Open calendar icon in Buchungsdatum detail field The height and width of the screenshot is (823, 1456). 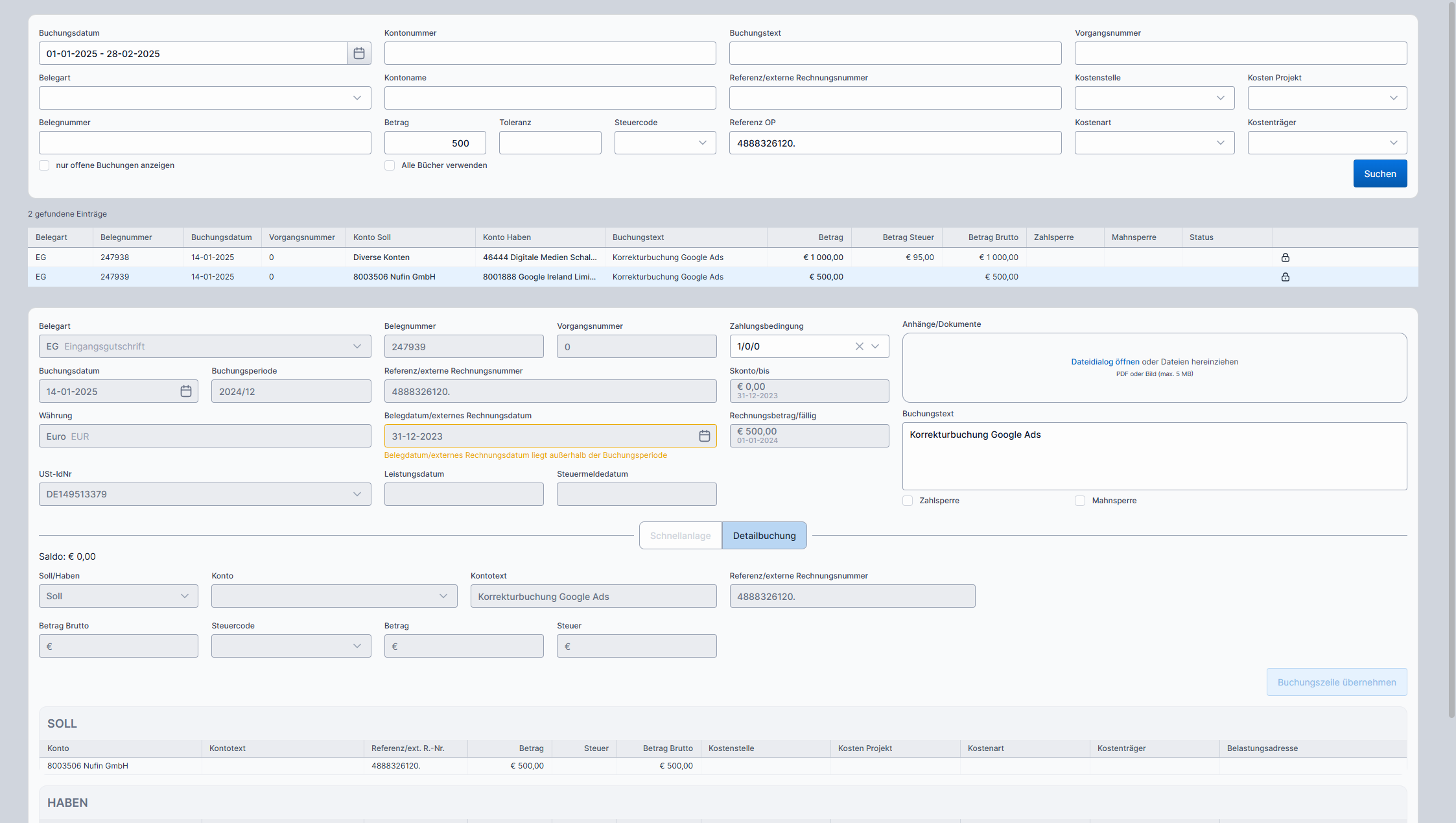185,391
